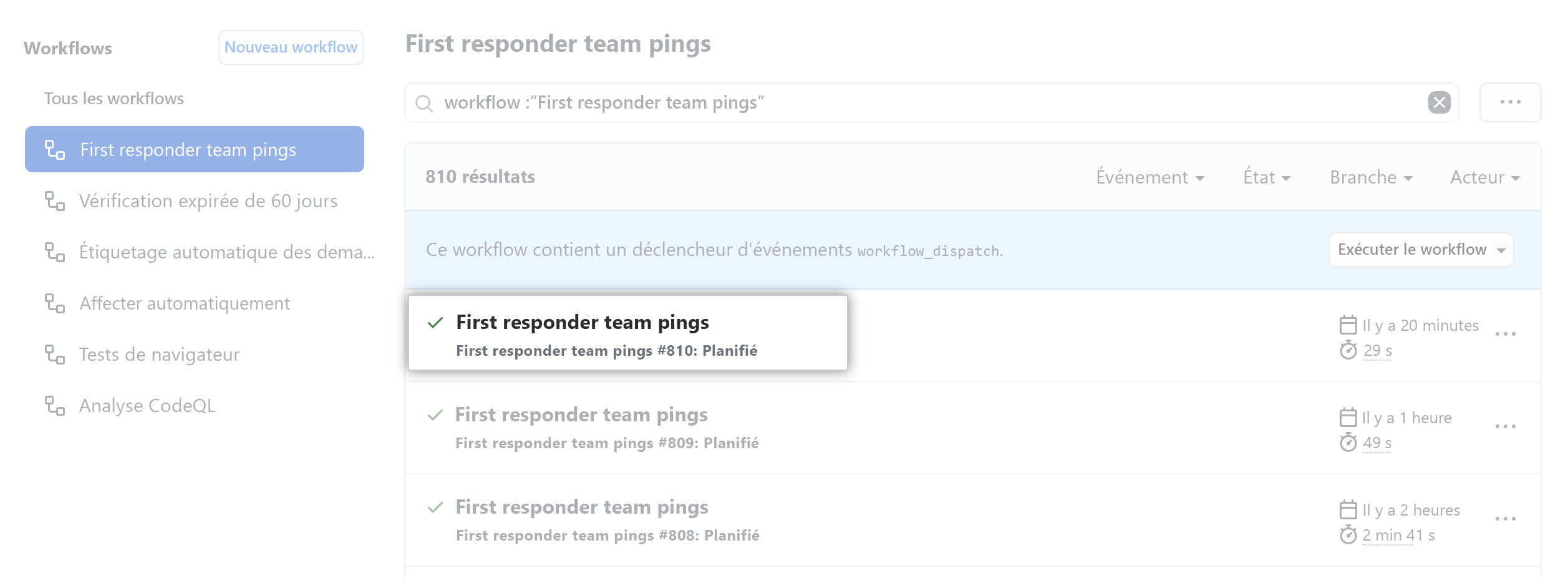Screen dimensions: 1568x578
Task: Expand the État filter
Action: [1266, 177]
